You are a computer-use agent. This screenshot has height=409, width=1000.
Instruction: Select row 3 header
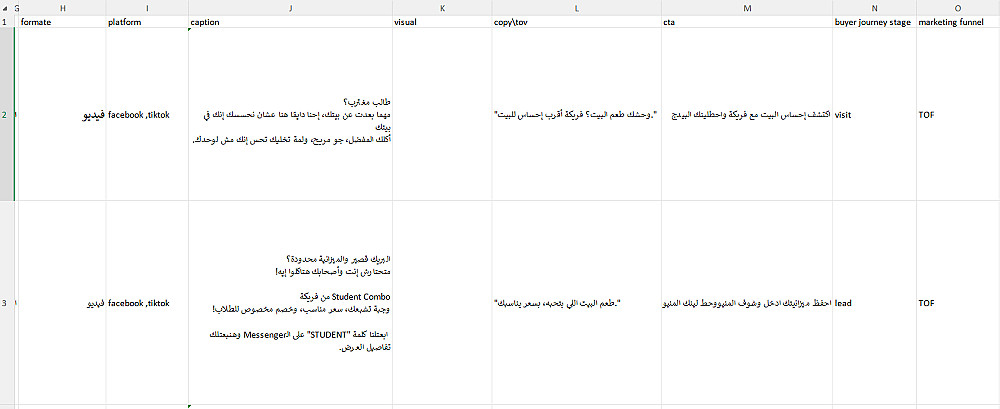pyautogui.click(x=6, y=303)
